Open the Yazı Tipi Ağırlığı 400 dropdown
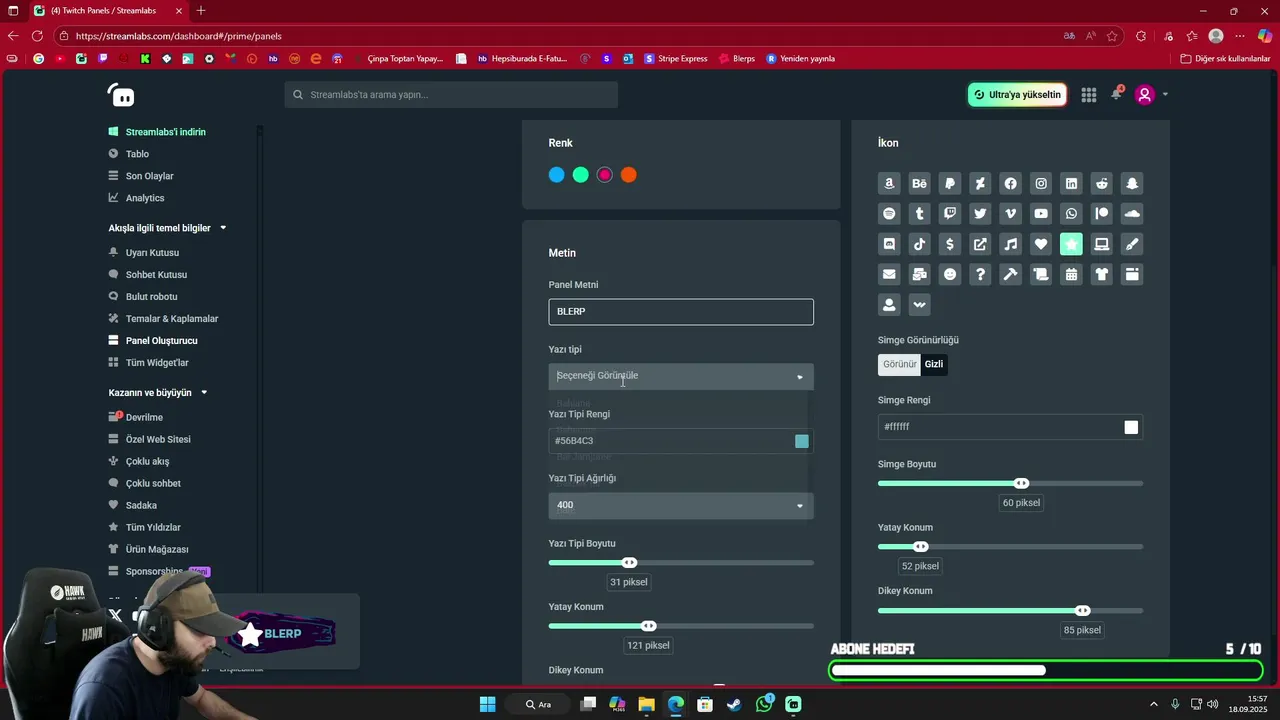1280x720 pixels. [681, 505]
